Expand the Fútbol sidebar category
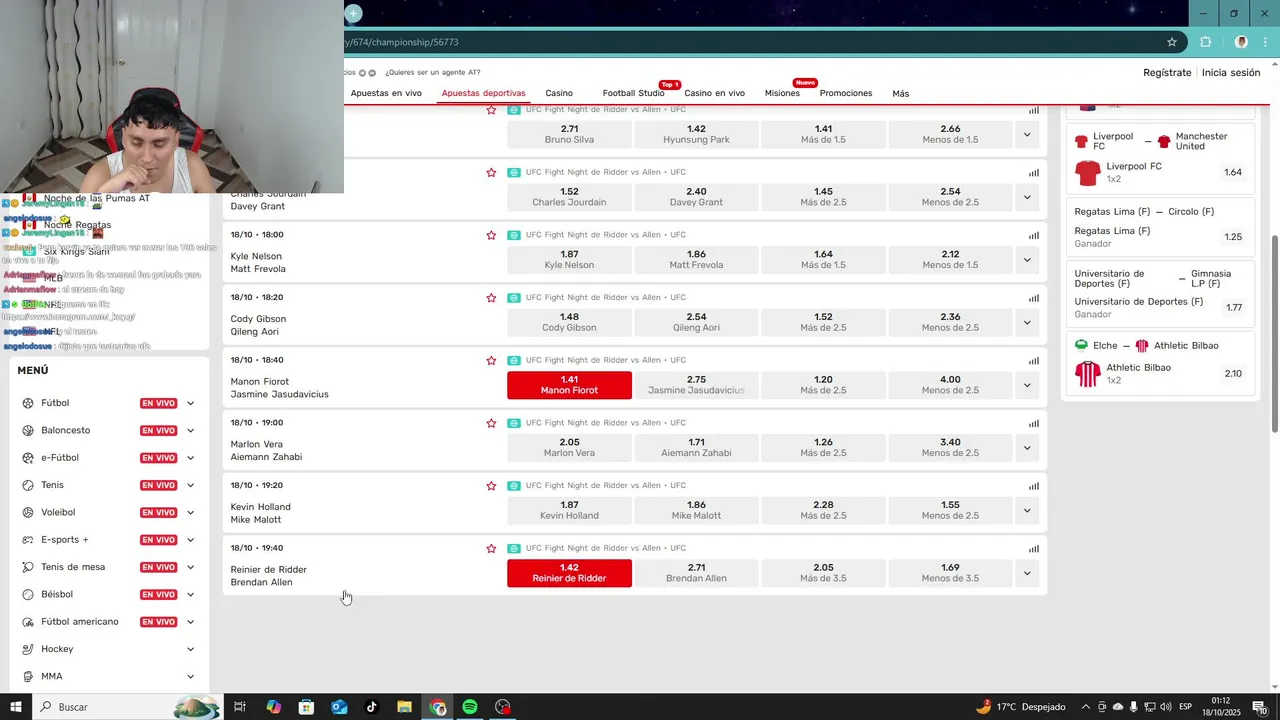Image resolution: width=1280 pixels, height=720 pixels. coord(190,403)
